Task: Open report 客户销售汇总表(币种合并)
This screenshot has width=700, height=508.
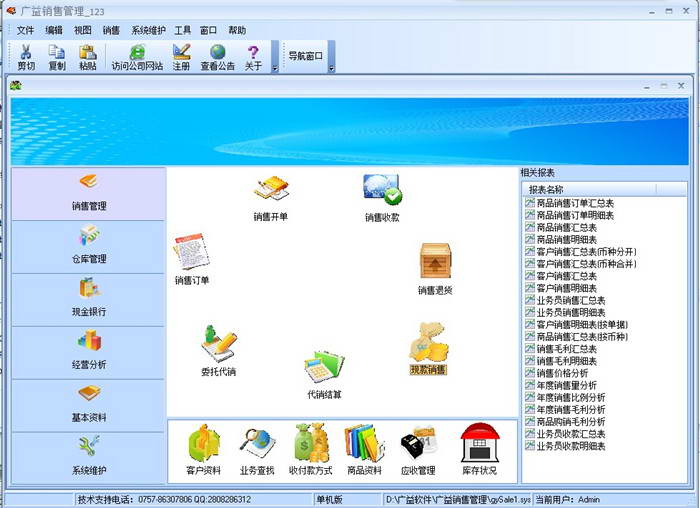Action: [586, 263]
